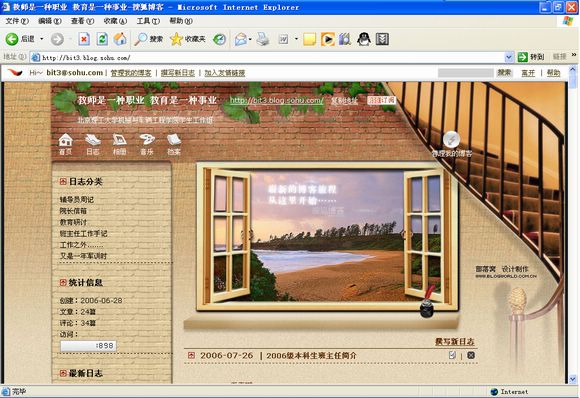Open the blog 首页 home icon
Screen dimensions: 580x398
coord(65,144)
